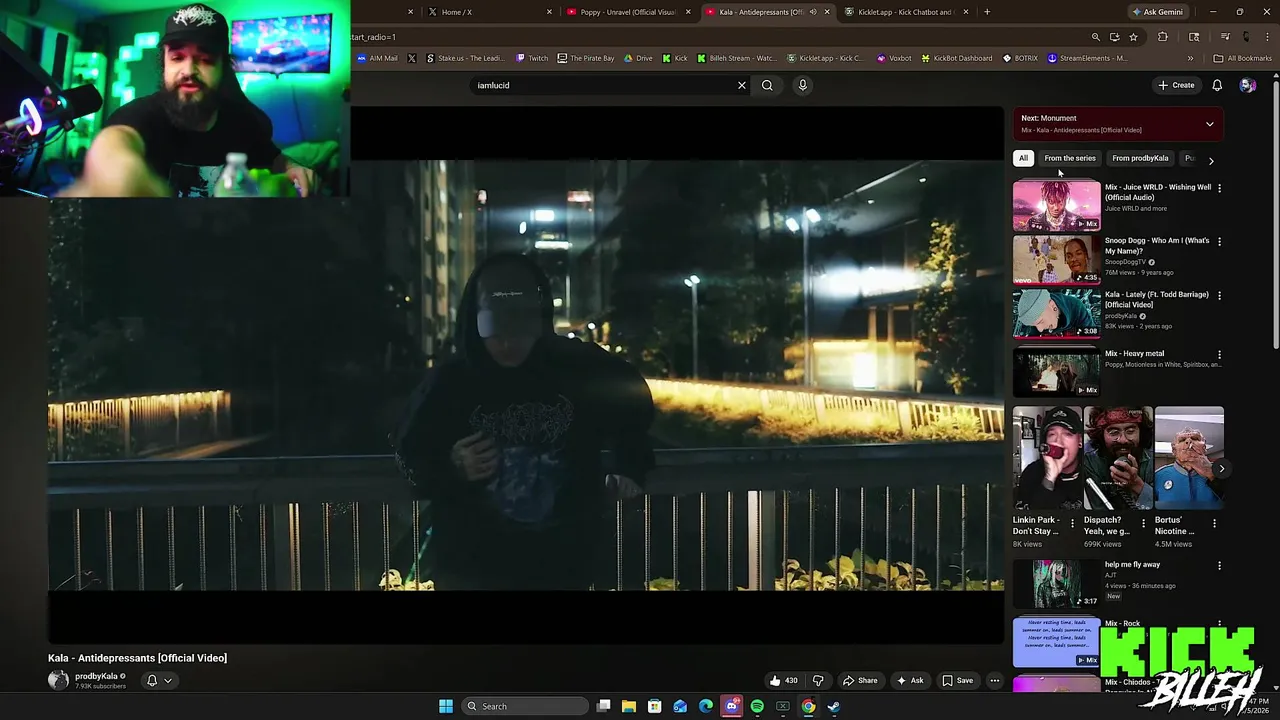Open options for Mix - Heavy metal
Image resolution: width=1280 pixels, height=720 pixels.
(x=1219, y=355)
